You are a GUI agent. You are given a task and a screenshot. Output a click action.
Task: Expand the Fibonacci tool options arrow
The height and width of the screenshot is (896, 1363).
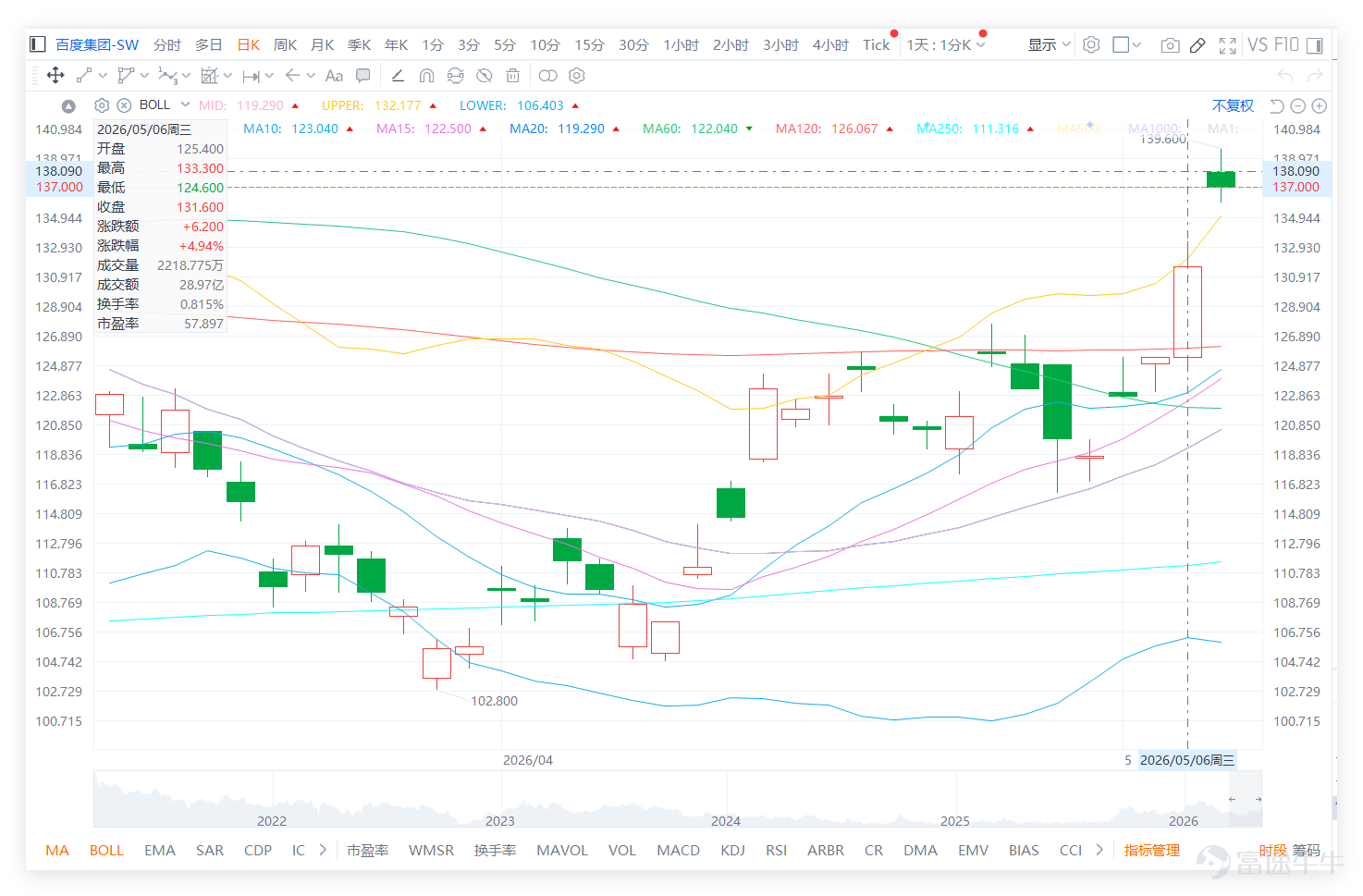pos(227,76)
